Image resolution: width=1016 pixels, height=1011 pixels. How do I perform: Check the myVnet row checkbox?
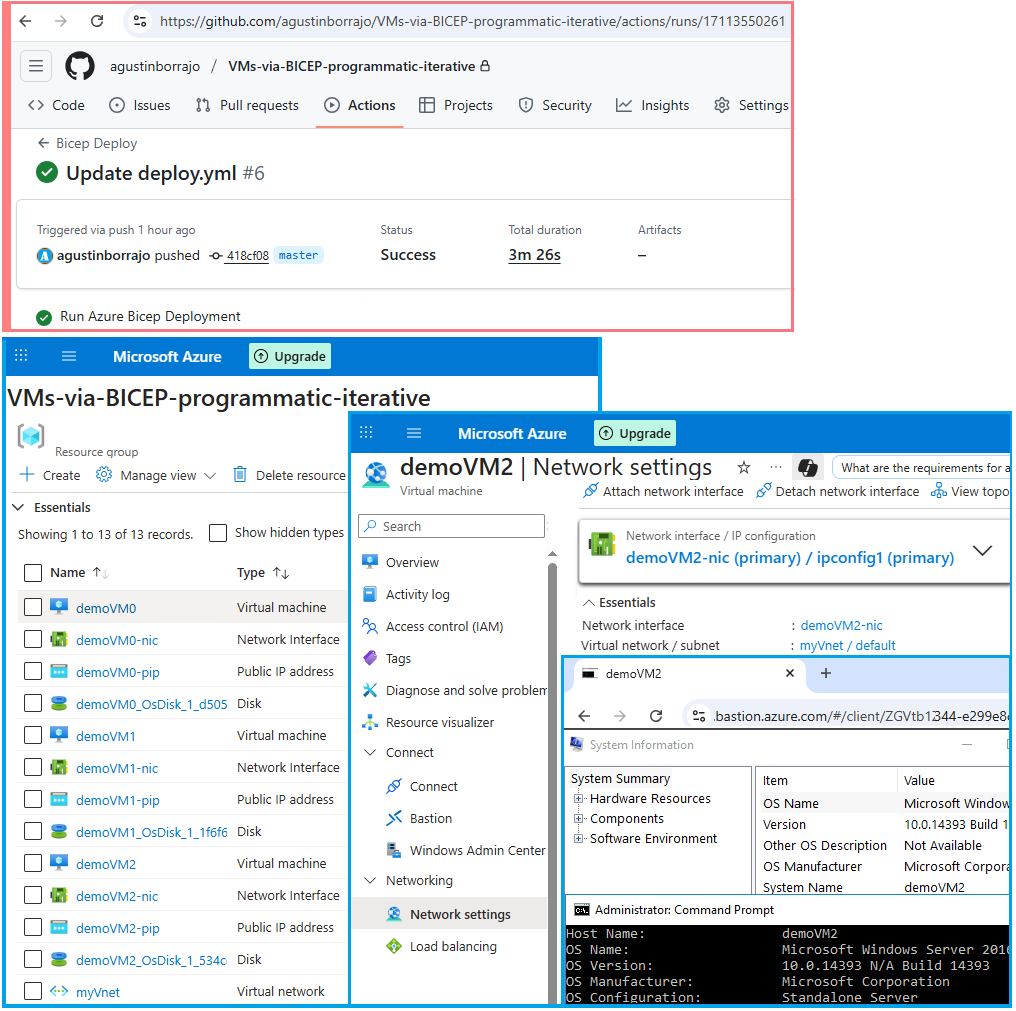(x=32, y=991)
